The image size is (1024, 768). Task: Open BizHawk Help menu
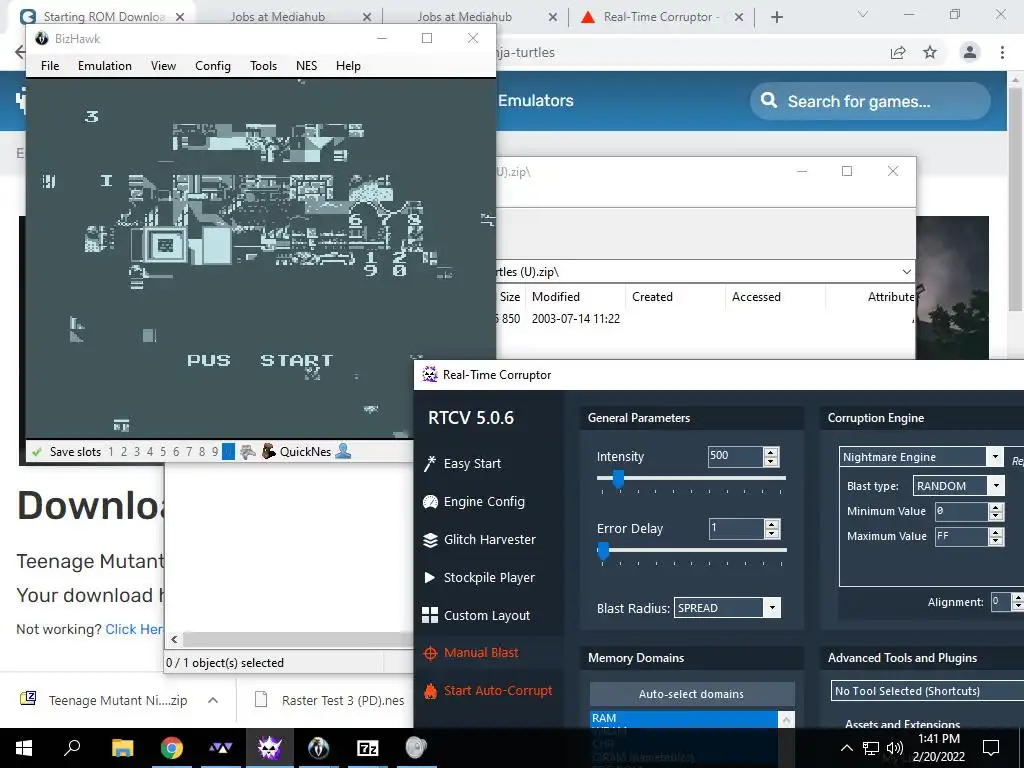348,66
